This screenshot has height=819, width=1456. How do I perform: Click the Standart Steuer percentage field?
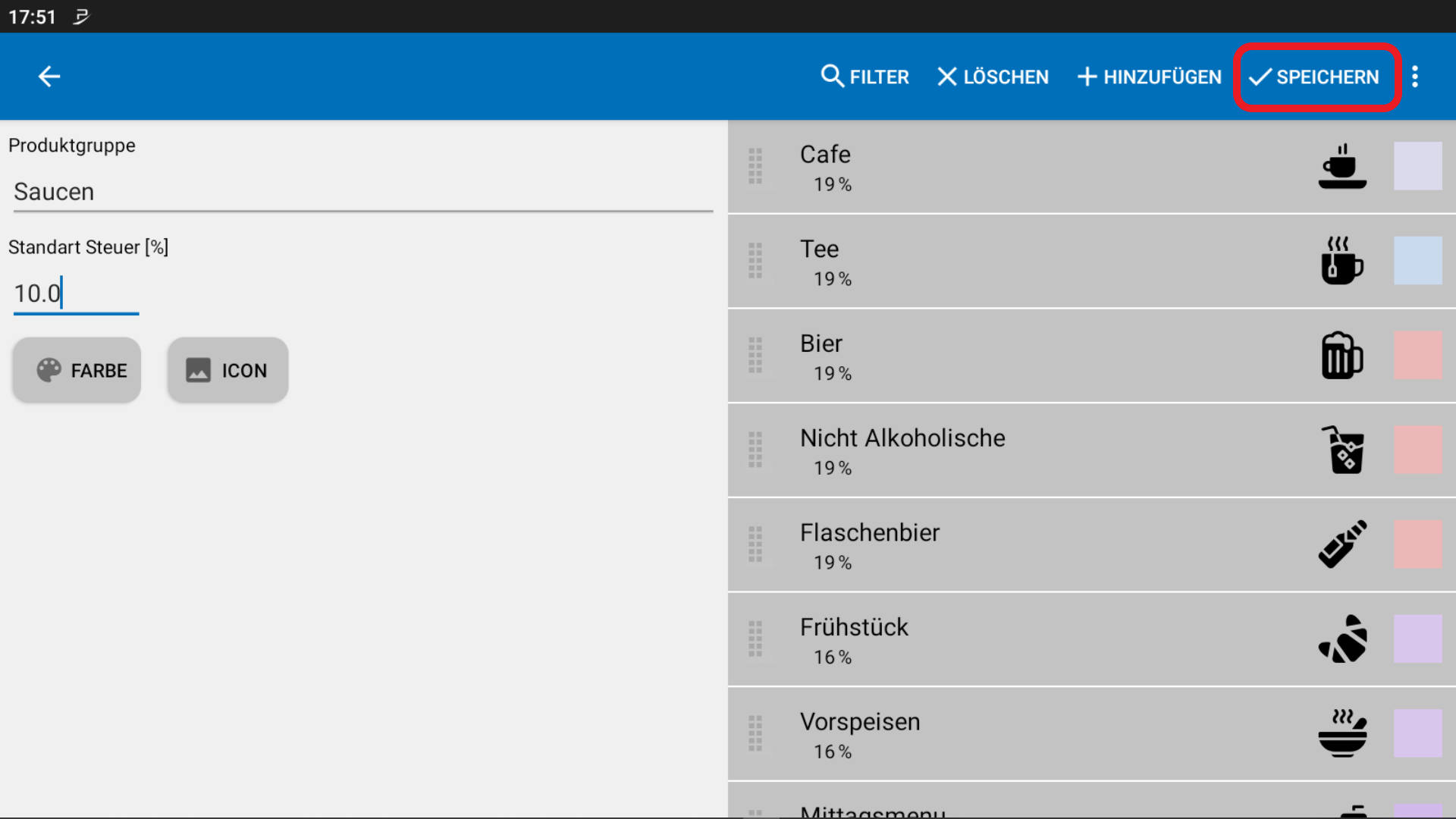click(76, 293)
